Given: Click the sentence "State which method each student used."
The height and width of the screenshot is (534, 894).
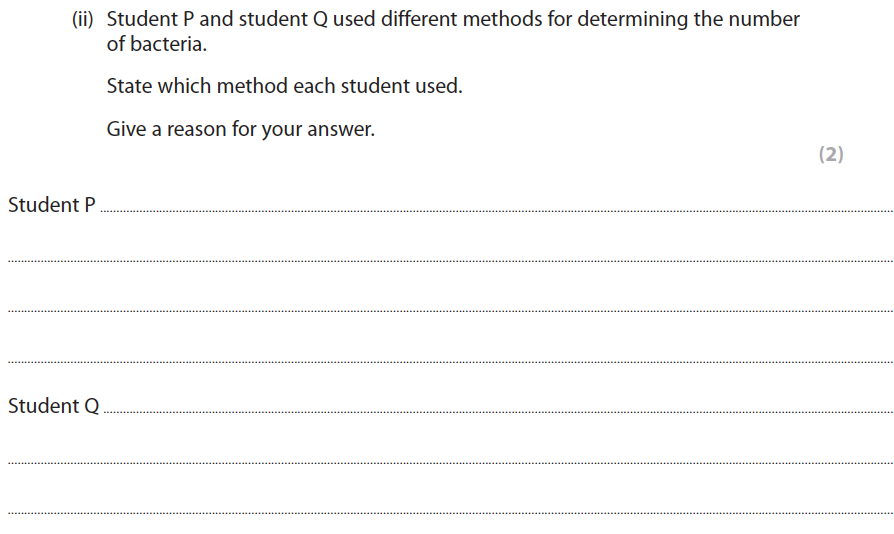Looking at the screenshot, I should 284,87.
